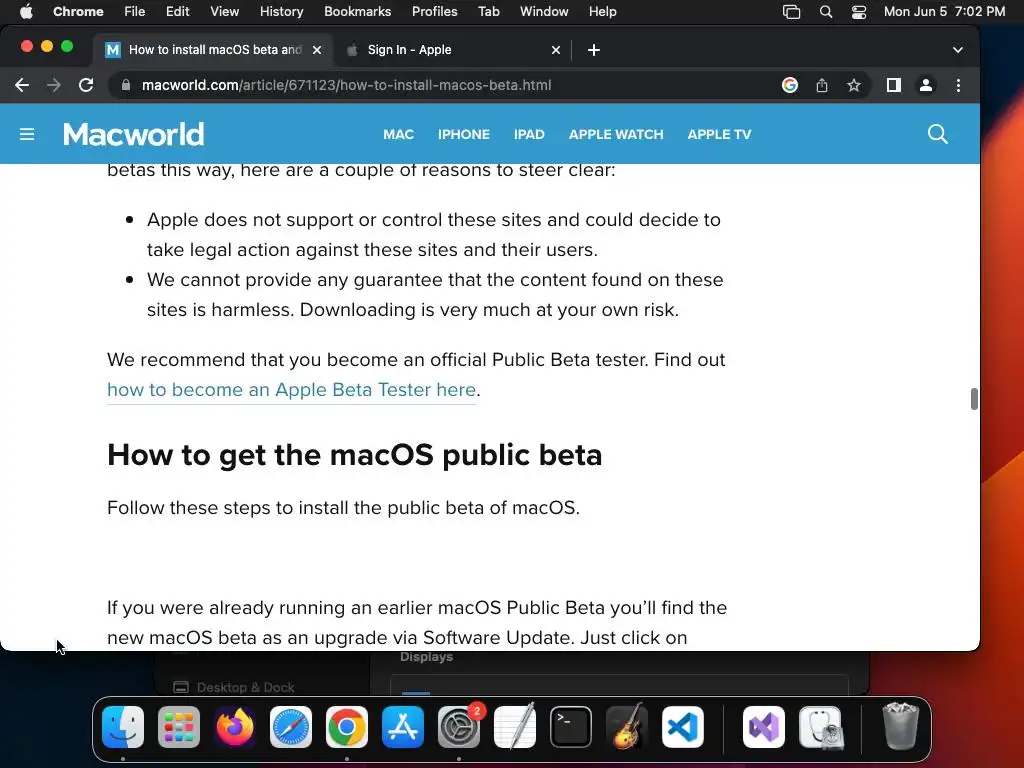Open Launchpad from the Dock

click(x=179, y=727)
